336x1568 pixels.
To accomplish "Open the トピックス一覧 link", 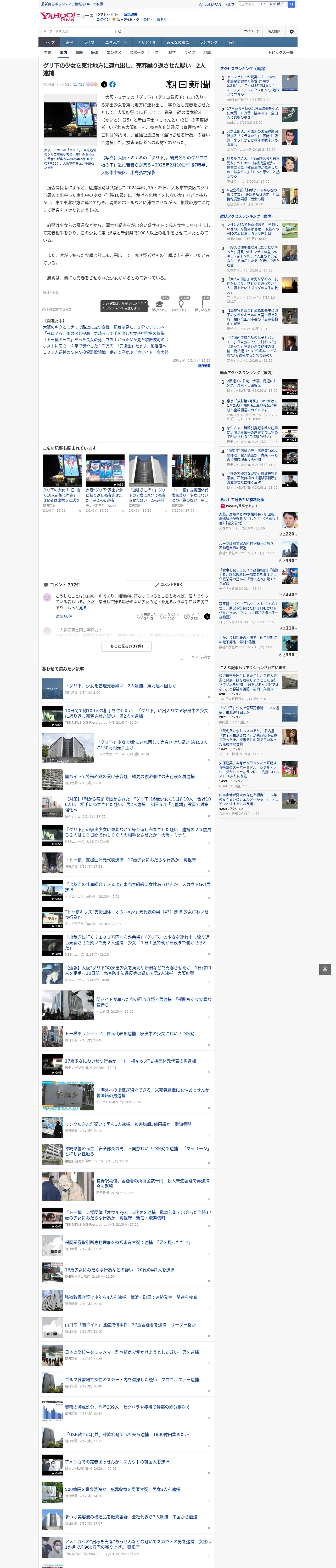I will click(281, 52).
